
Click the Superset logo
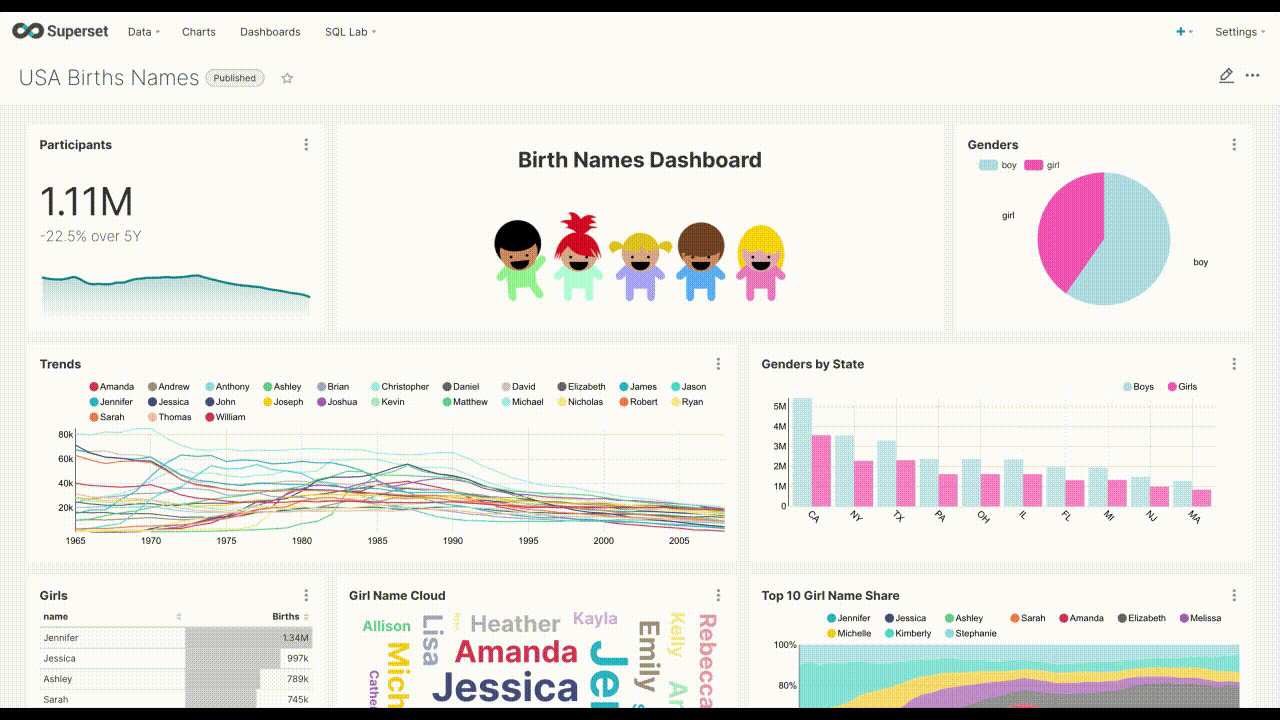click(60, 31)
